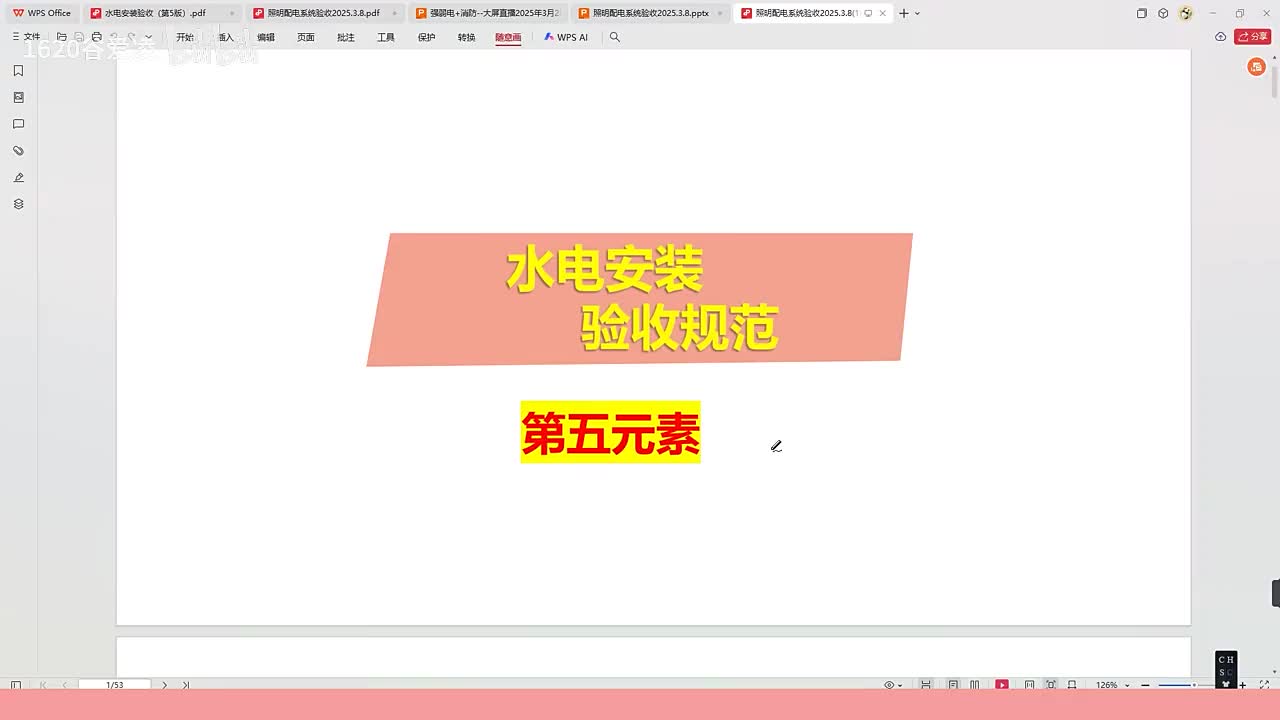Switch to 照明配电系统验收2025.3.8.pdf tab

pyautogui.click(x=325, y=13)
